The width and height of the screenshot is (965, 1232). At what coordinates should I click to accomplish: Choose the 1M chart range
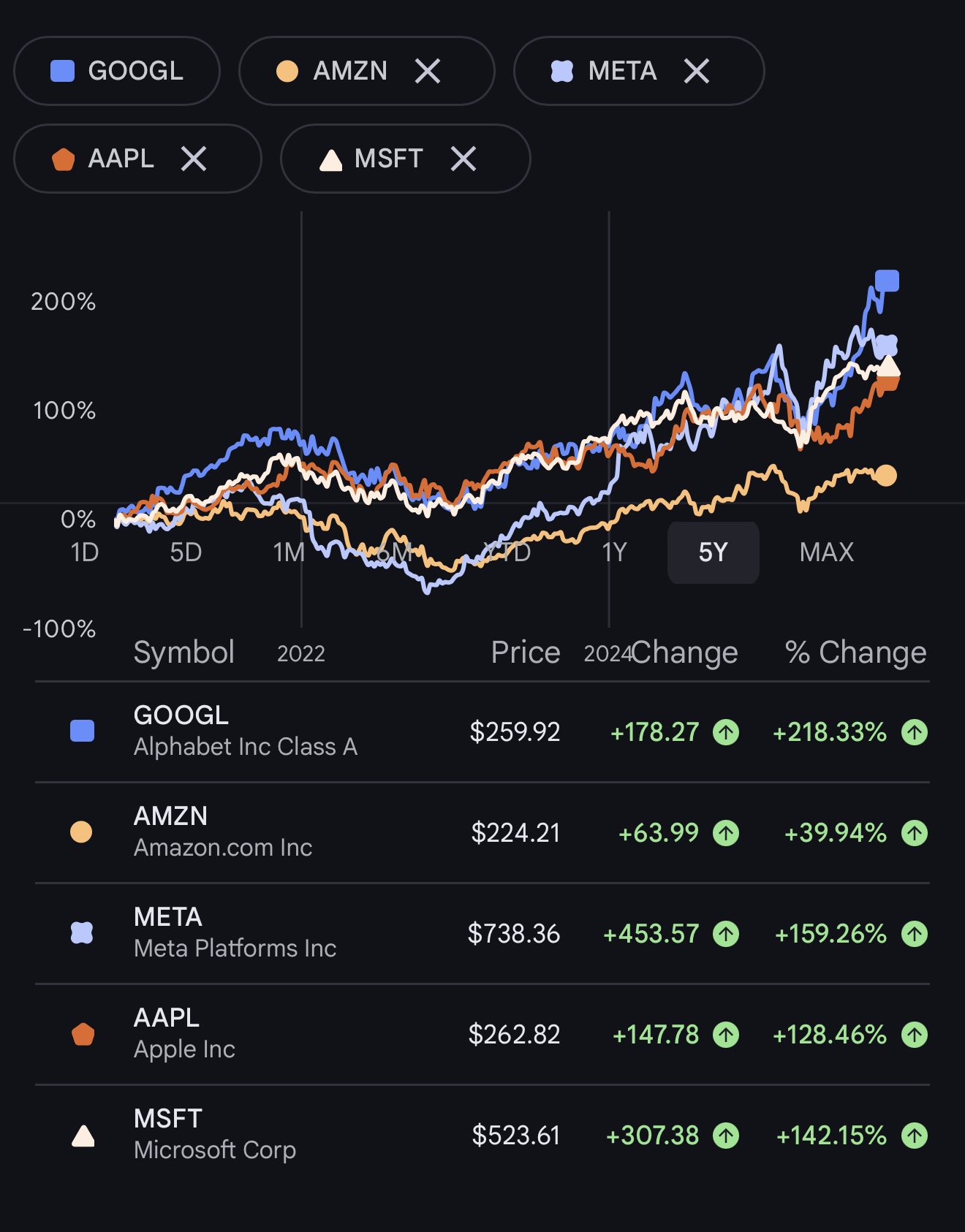[x=289, y=552]
